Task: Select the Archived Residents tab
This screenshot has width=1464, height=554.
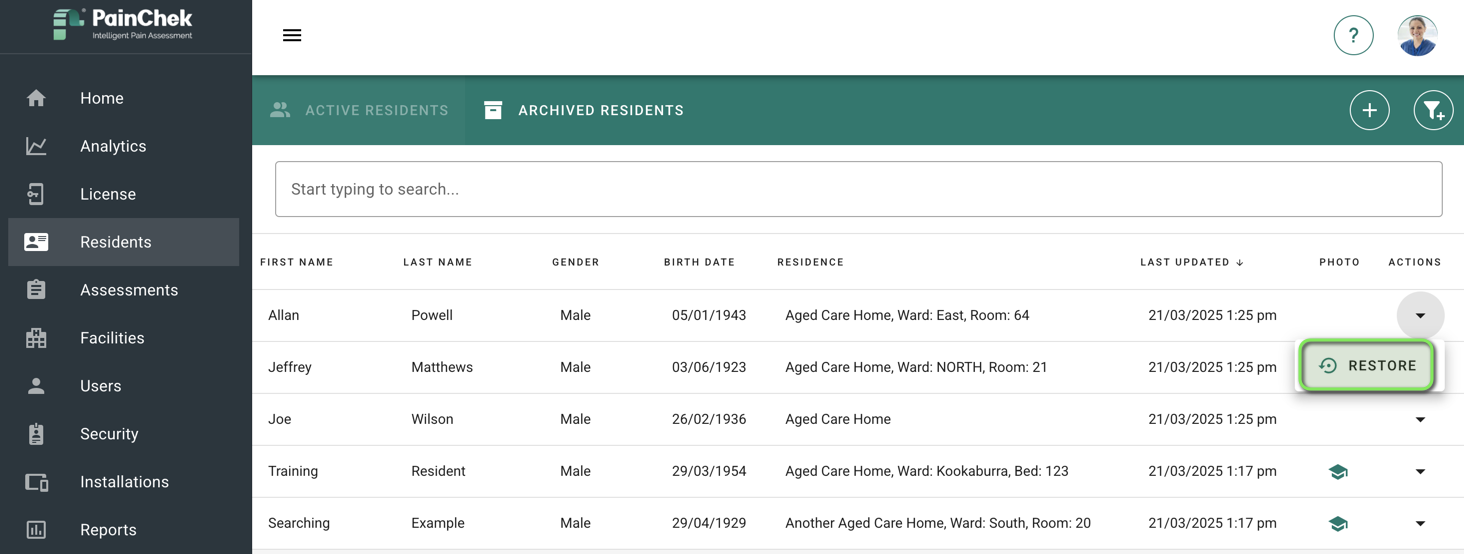Action: pyautogui.click(x=584, y=110)
